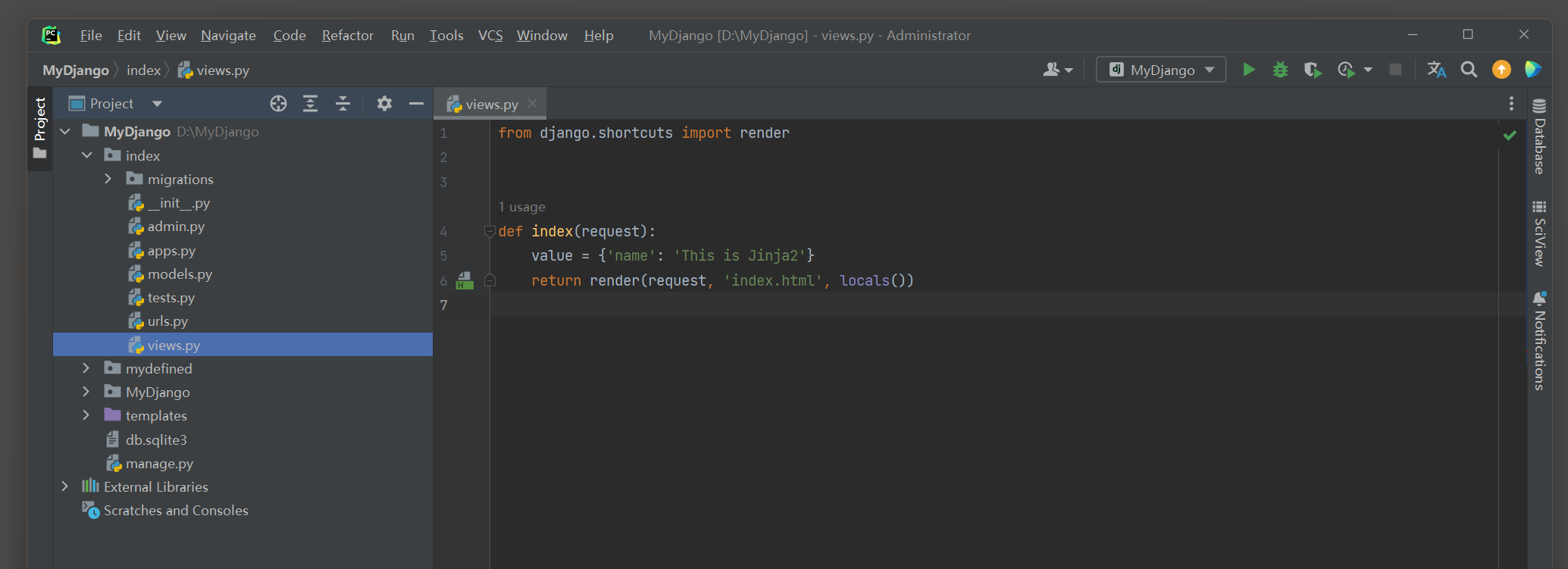The height and width of the screenshot is (569, 1568).
Task: Open the JetBrains Toolbox colorful icon
Action: point(1533,70)
